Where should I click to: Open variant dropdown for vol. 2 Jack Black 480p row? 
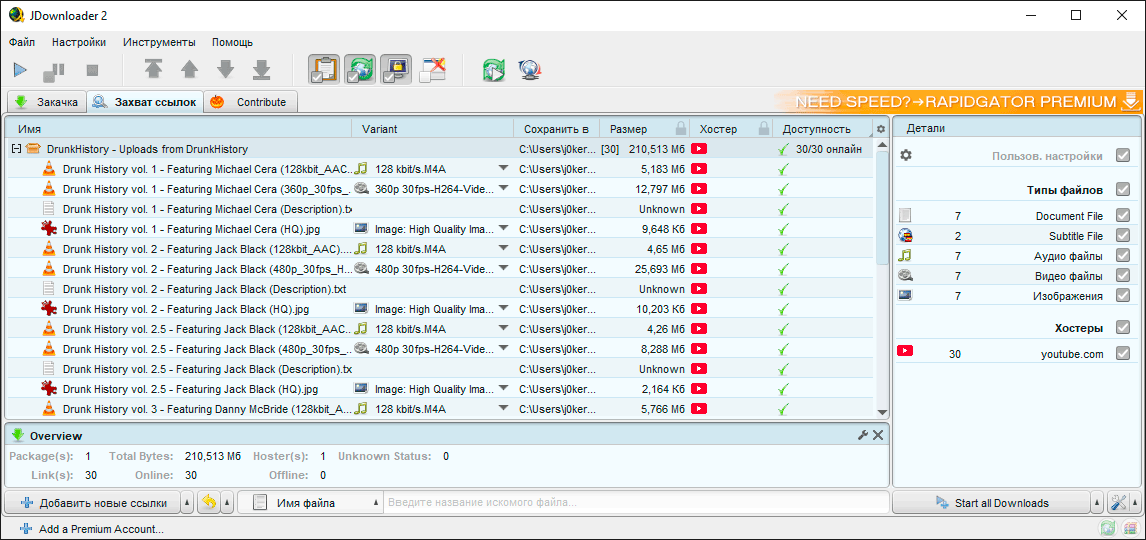(x=503, y=268)
